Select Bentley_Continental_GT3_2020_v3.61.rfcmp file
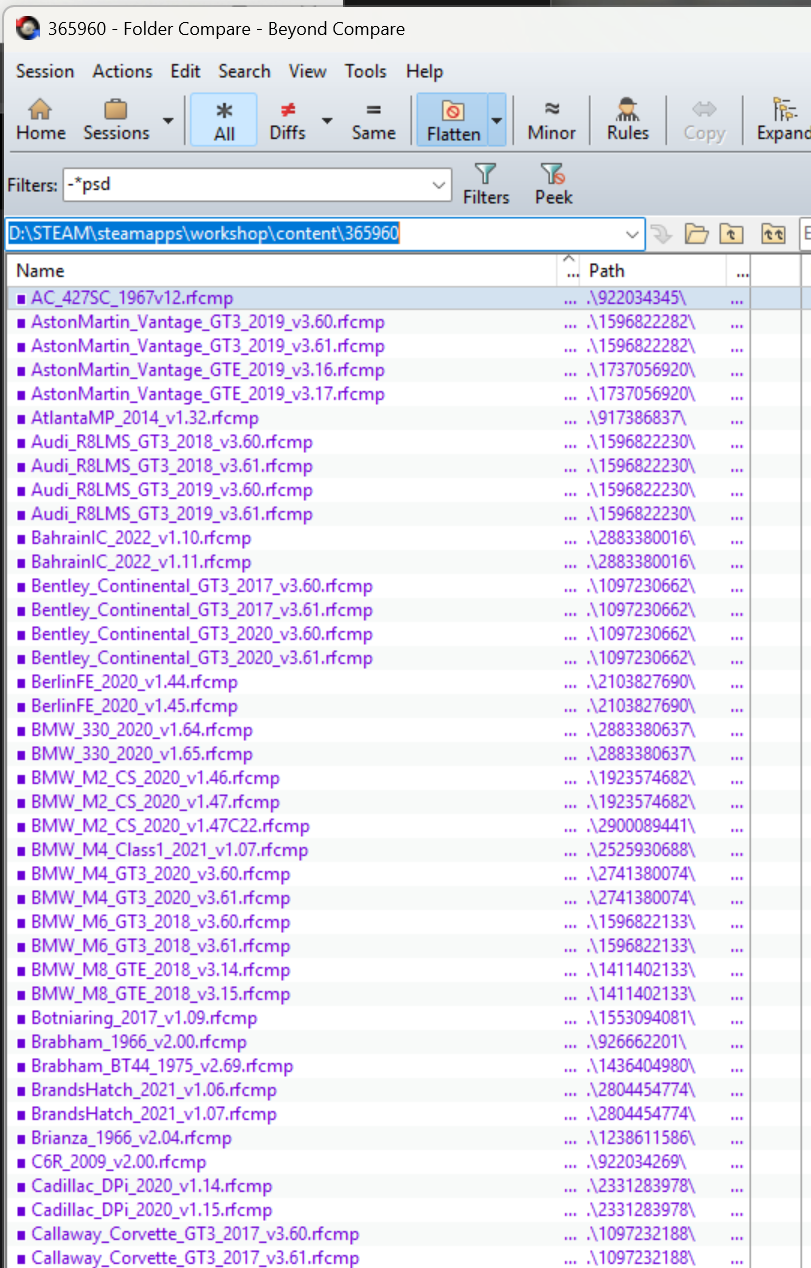This screenshot has height=1268, width=811. tap(201, 658)
